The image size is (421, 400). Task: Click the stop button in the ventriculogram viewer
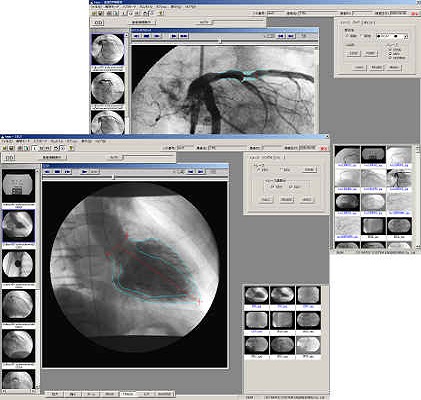pos(57,172)
